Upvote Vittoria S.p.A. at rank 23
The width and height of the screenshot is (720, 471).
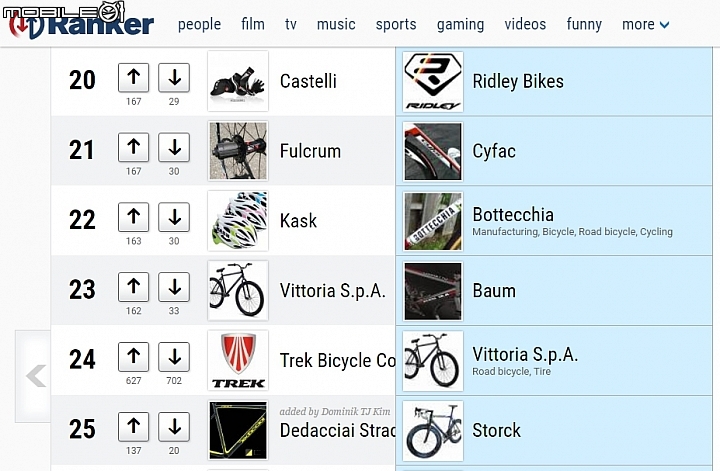tap(134, 287)
